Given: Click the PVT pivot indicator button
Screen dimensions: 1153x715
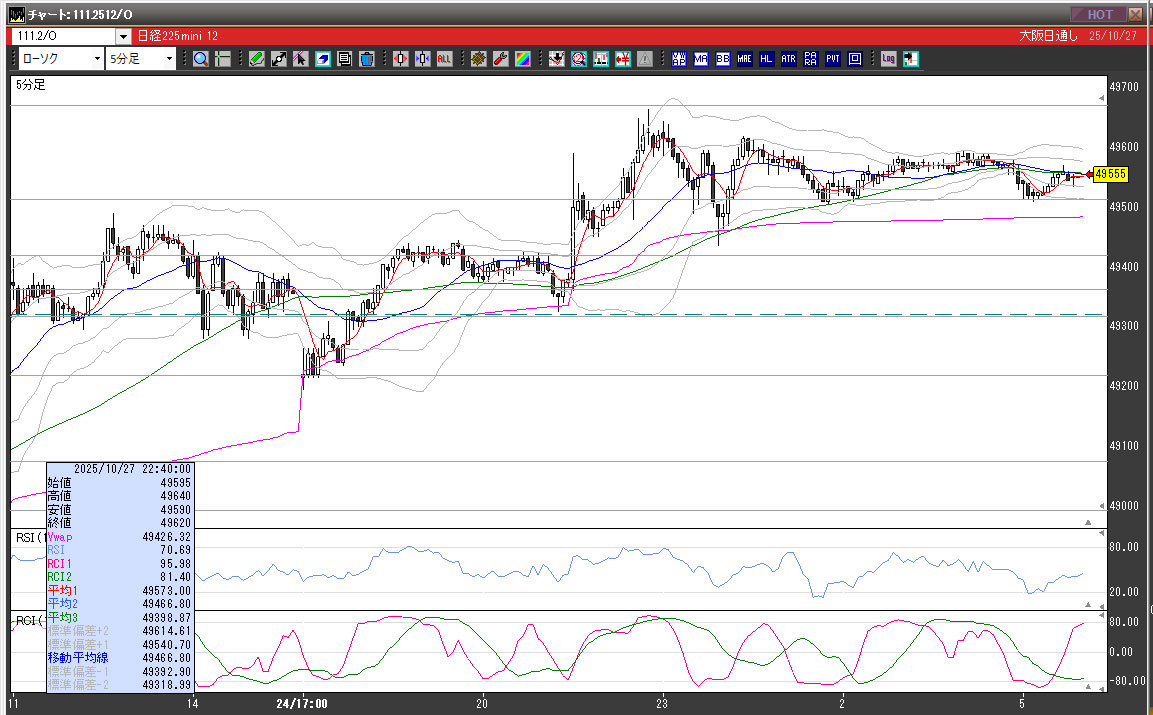Looking at the screenshot, I should (833, 59).
